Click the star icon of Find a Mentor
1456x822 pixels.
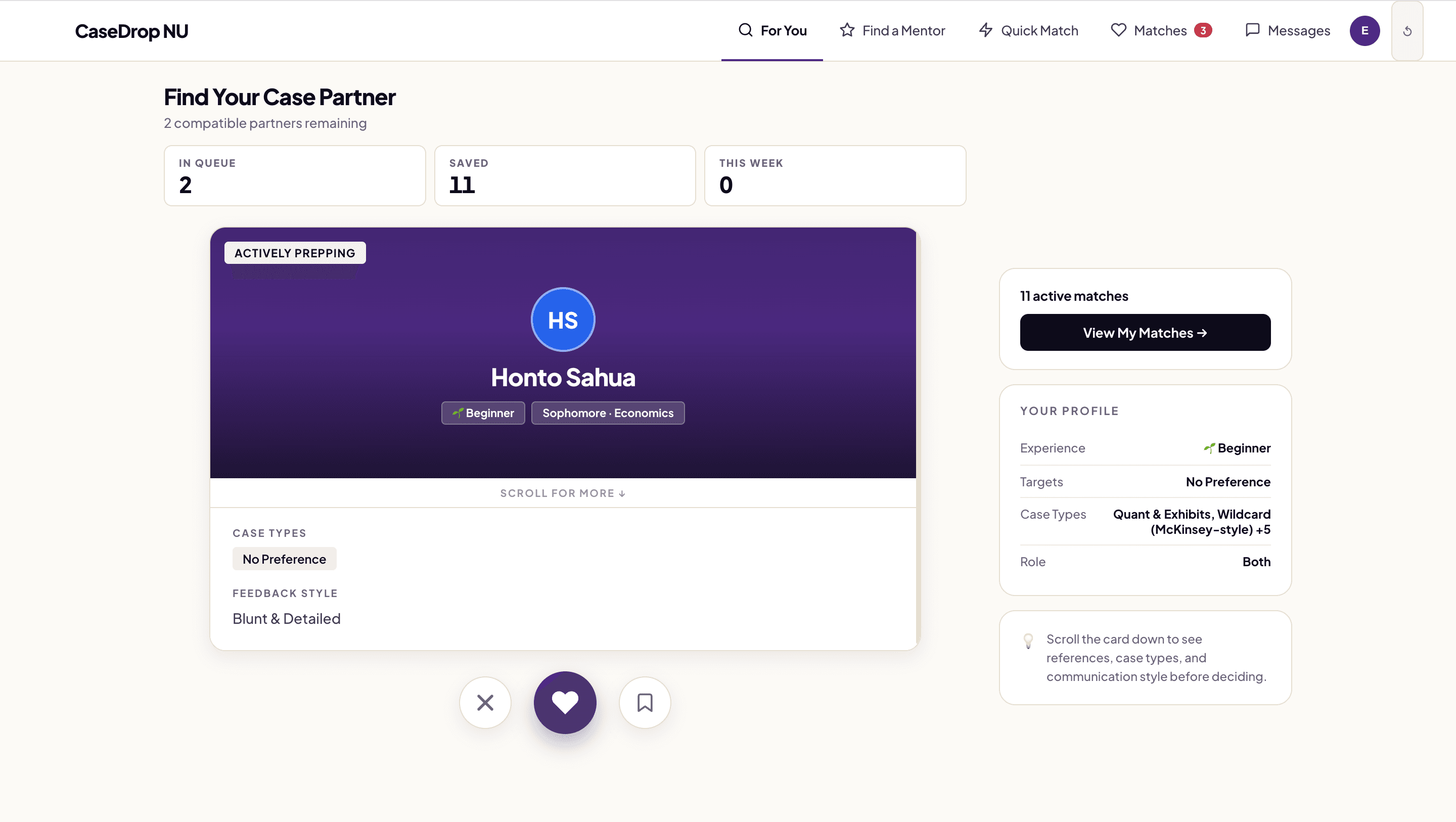pyautogui.click(x=847, y=30)
